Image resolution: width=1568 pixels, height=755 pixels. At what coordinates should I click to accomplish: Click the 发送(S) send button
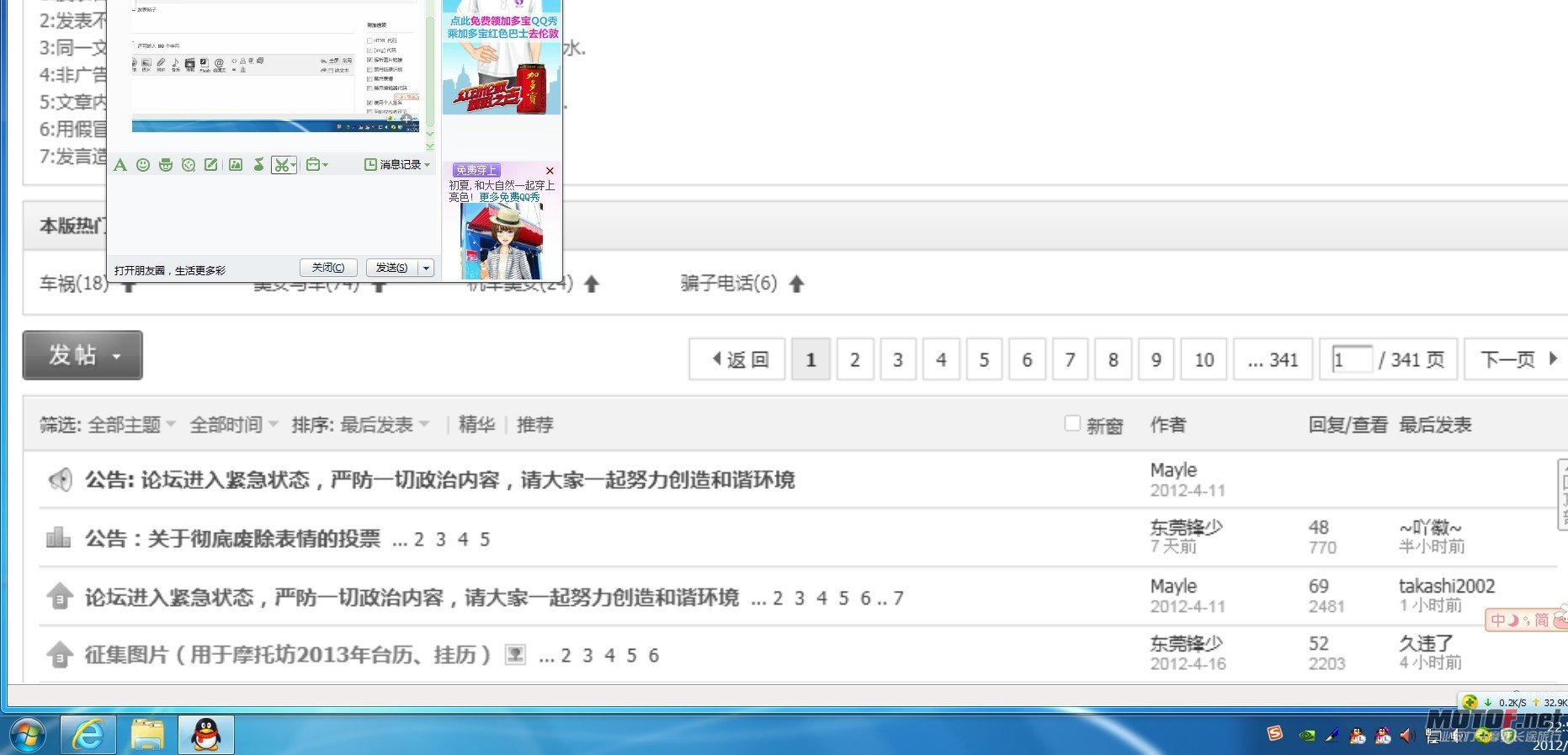point(391,268)
